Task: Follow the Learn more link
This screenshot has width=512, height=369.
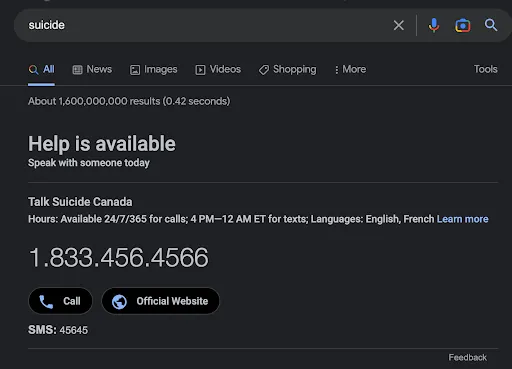Action: tap(462, 219)
